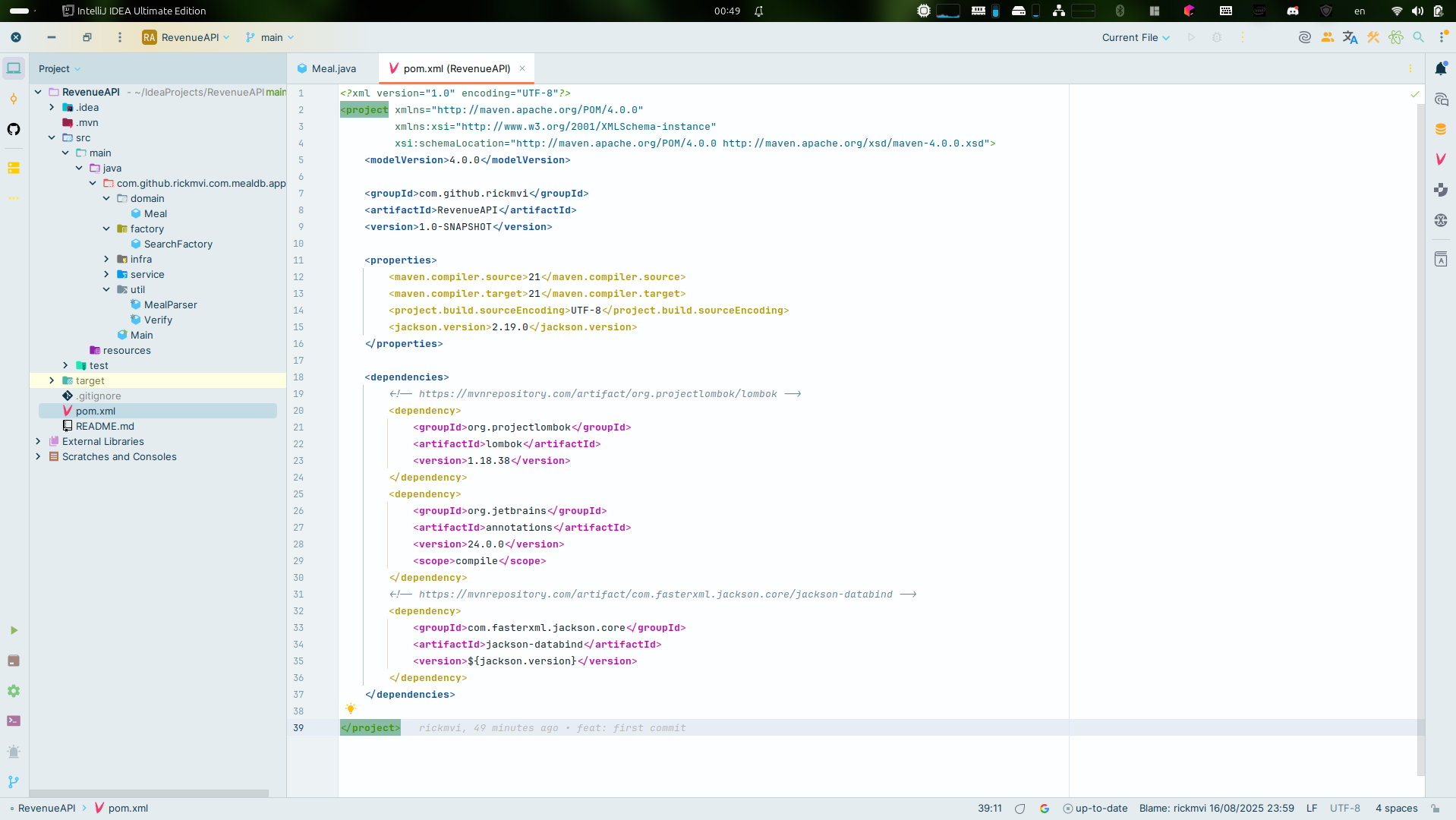Screen dimensions: 1456x820
Task: Expand Scratches and Consoles node
Action: 38,456
